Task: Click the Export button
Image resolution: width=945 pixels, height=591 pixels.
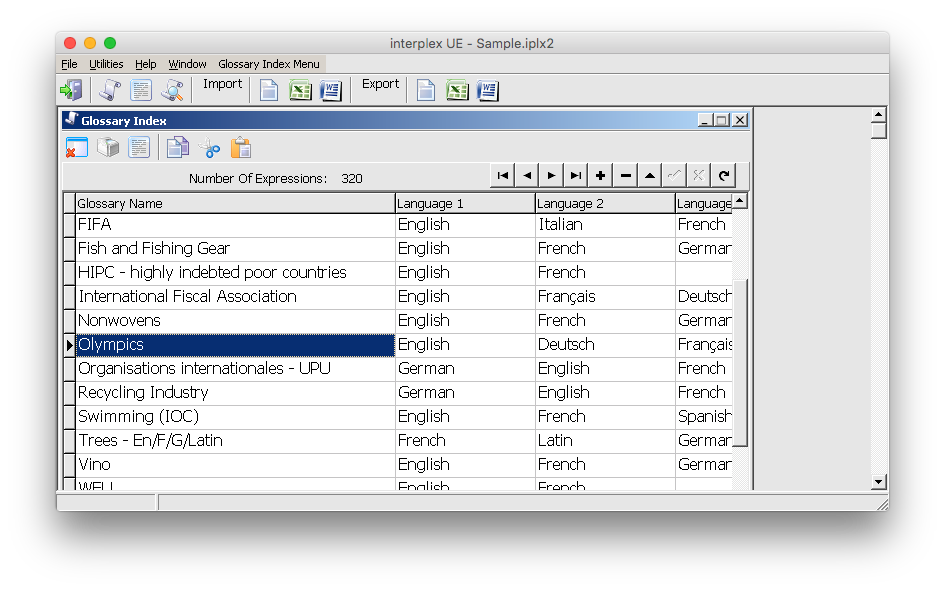Action: [380, 84]
